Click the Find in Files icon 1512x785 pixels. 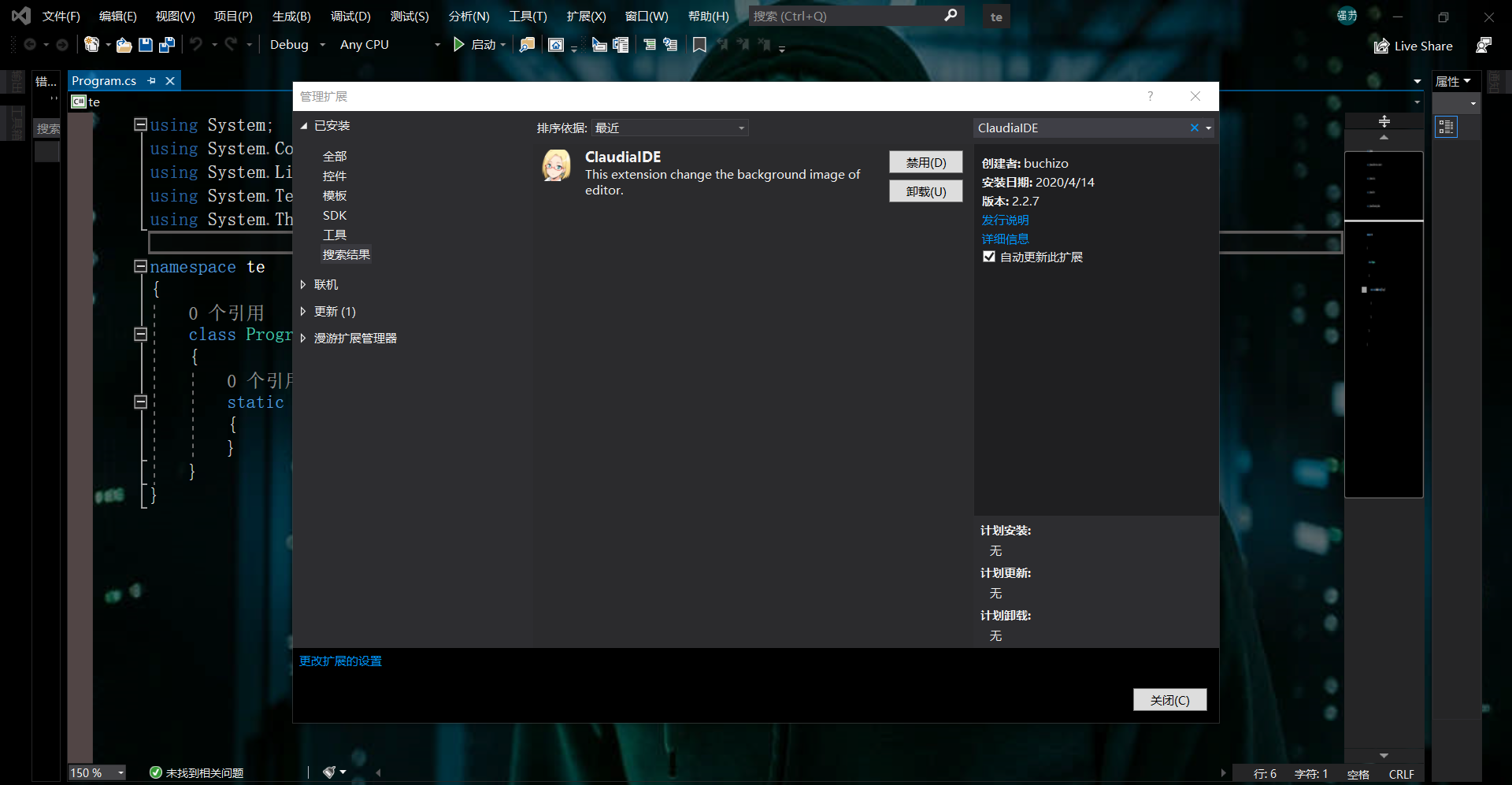527,45
